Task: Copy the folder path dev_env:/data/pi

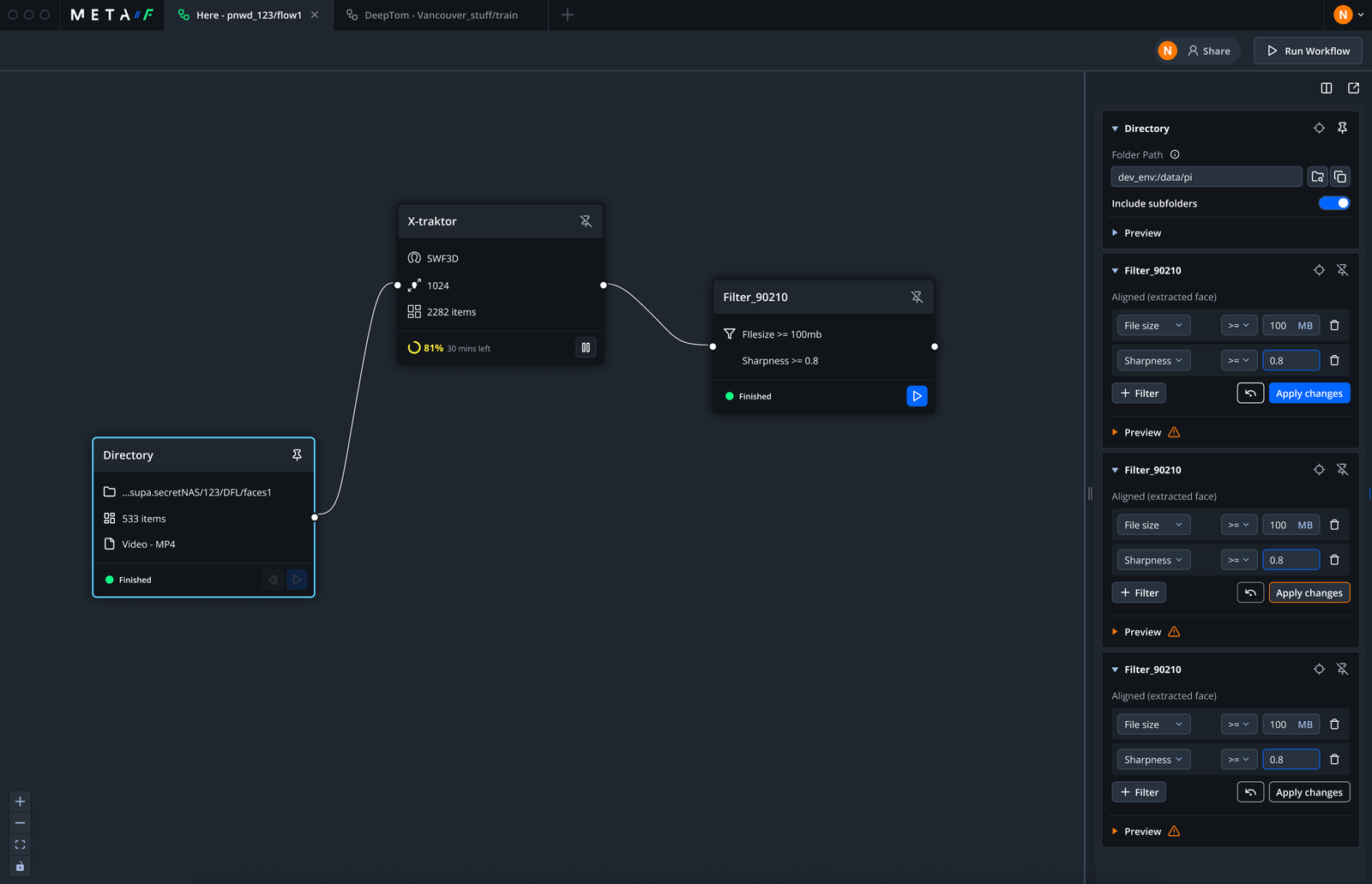Action: pyautogui.click(x=1340, y=177)
